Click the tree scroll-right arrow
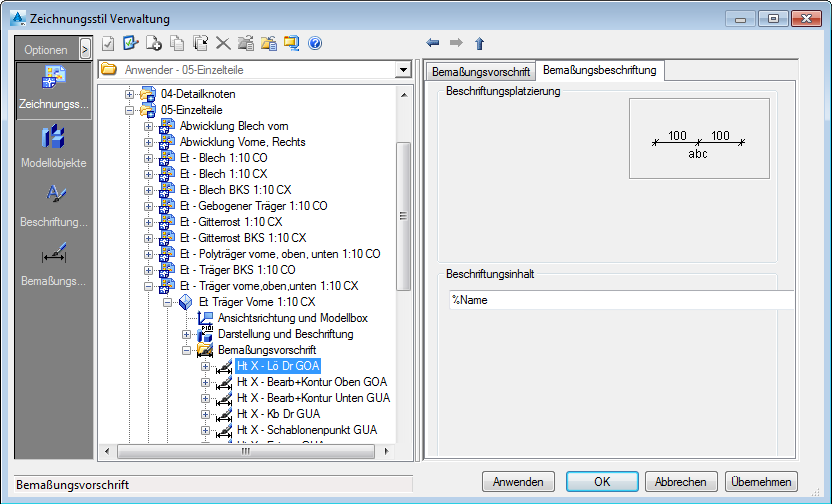The image size is (832, 504). (x=387, y=451)
